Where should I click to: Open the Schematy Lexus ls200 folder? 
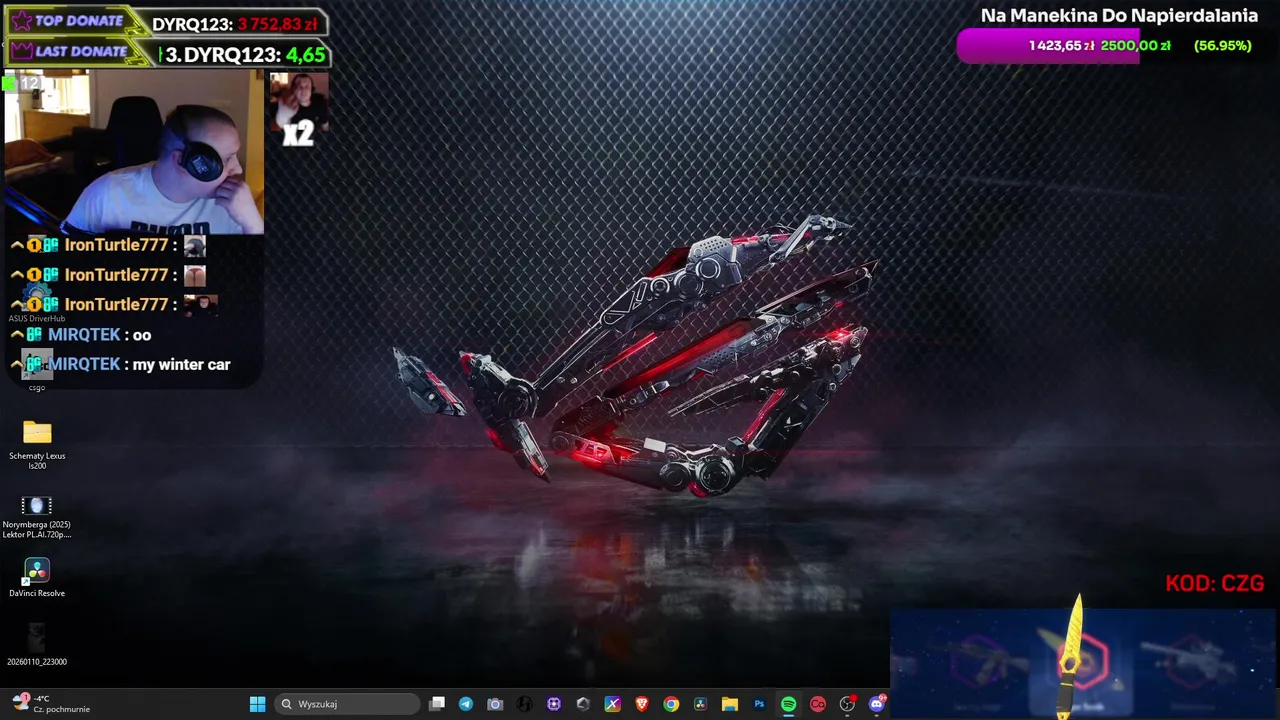point(37,445)
